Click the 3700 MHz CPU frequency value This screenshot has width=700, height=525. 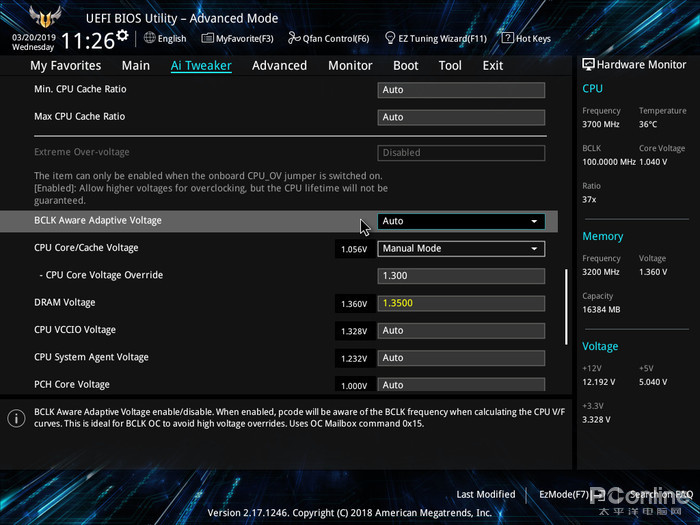click(600, 124)
